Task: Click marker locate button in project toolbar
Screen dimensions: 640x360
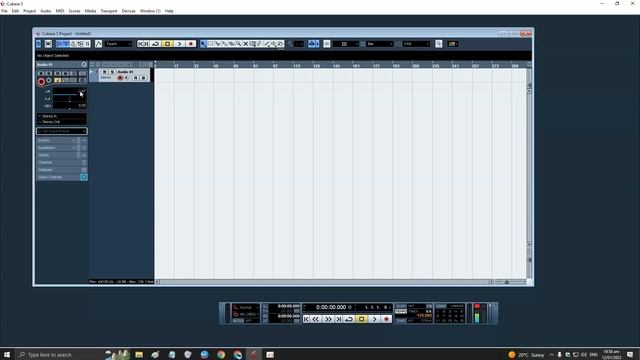Action: coord(143,44)
